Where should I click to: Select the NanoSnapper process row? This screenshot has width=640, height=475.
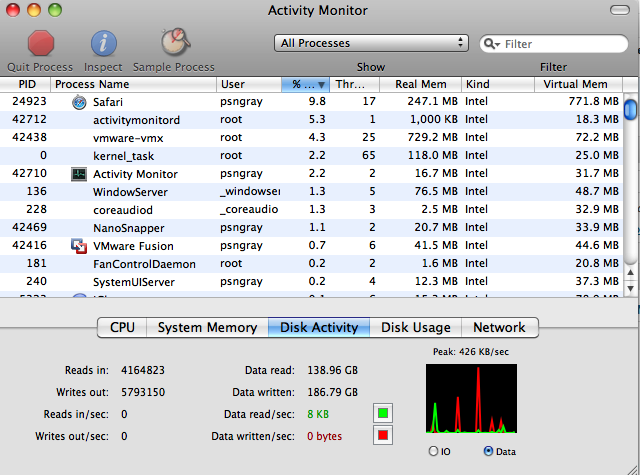tap(311, 227)
